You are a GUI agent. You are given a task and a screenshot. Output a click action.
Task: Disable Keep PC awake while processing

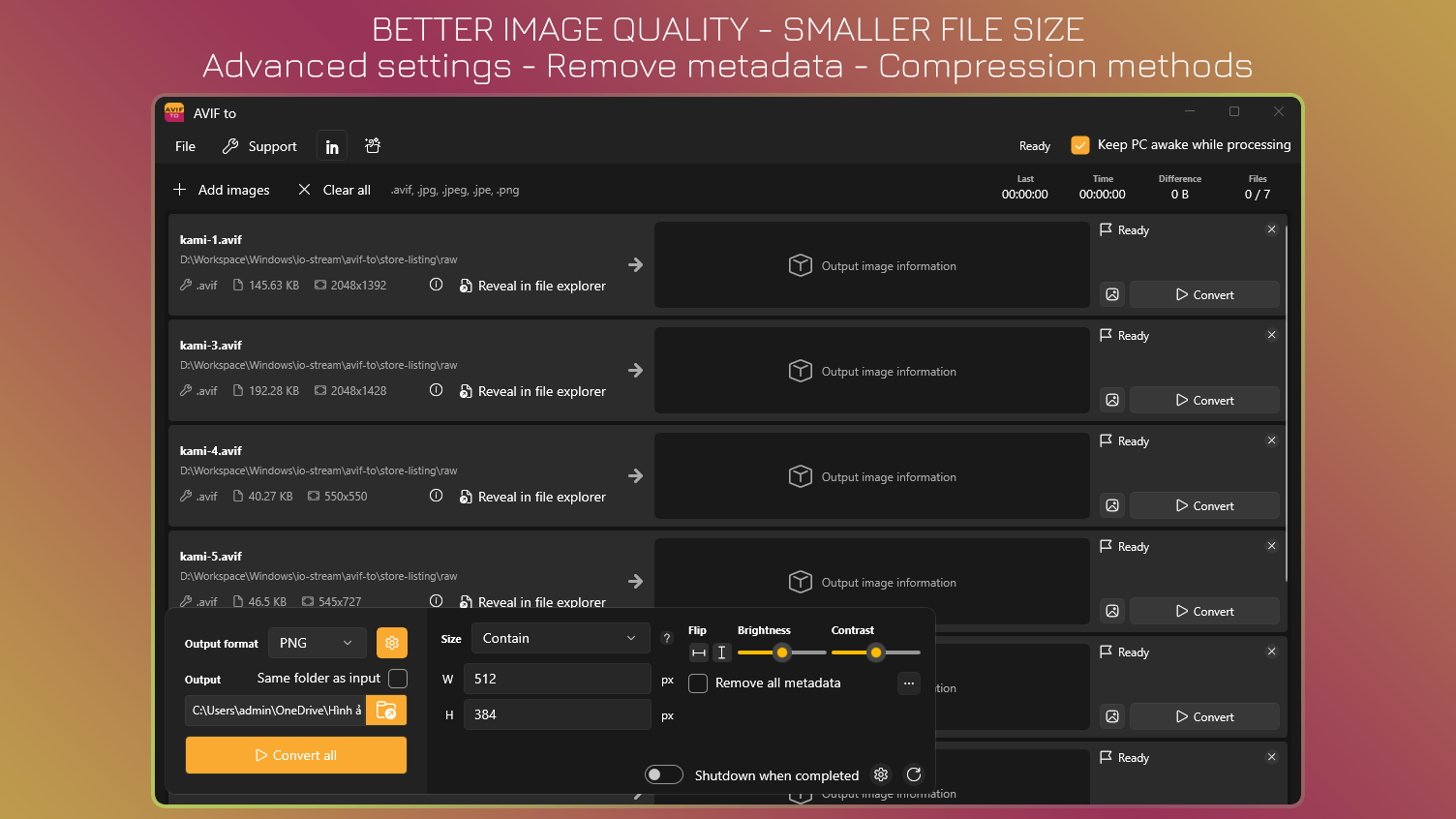coord(1080,145)
